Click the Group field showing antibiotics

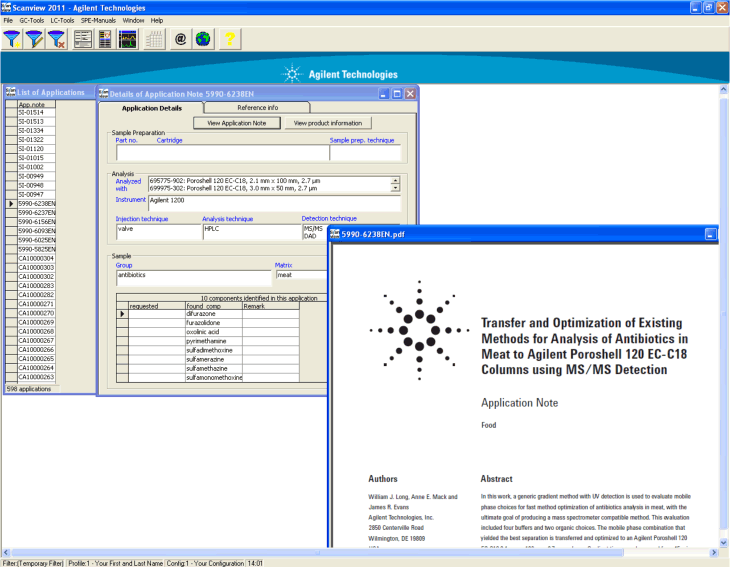192,274
